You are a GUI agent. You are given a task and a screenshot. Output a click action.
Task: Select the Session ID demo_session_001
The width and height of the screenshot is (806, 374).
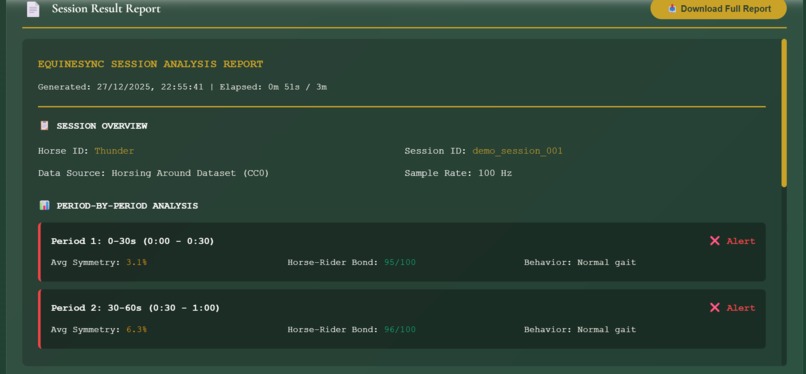(517, 151)
